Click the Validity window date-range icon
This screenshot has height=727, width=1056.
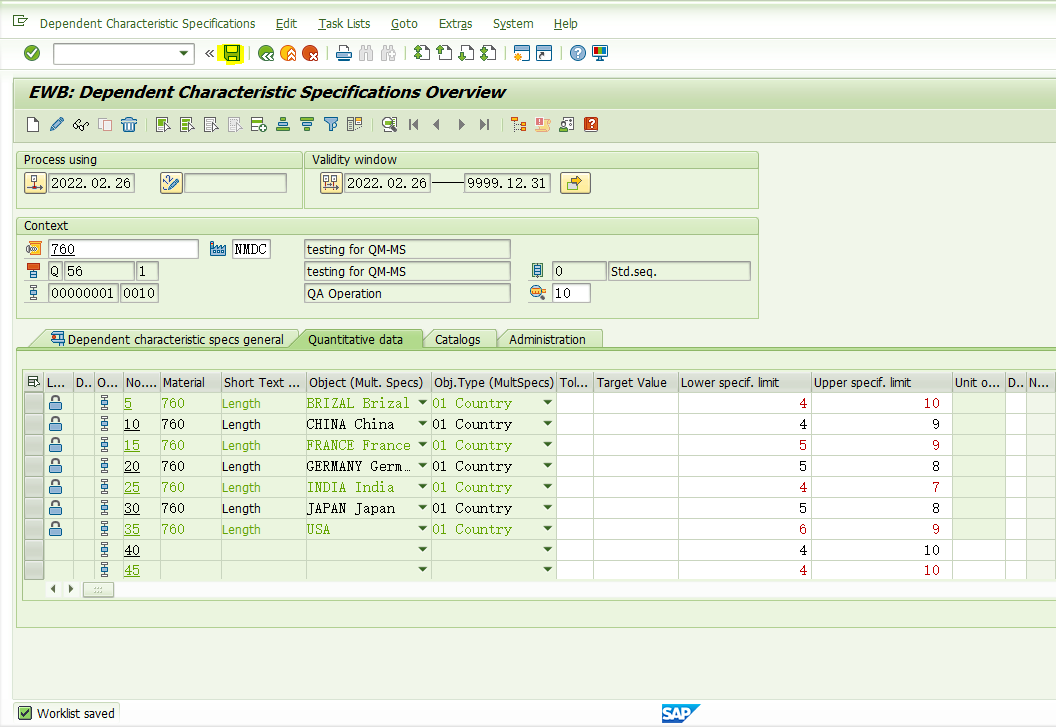click(331, 183)
